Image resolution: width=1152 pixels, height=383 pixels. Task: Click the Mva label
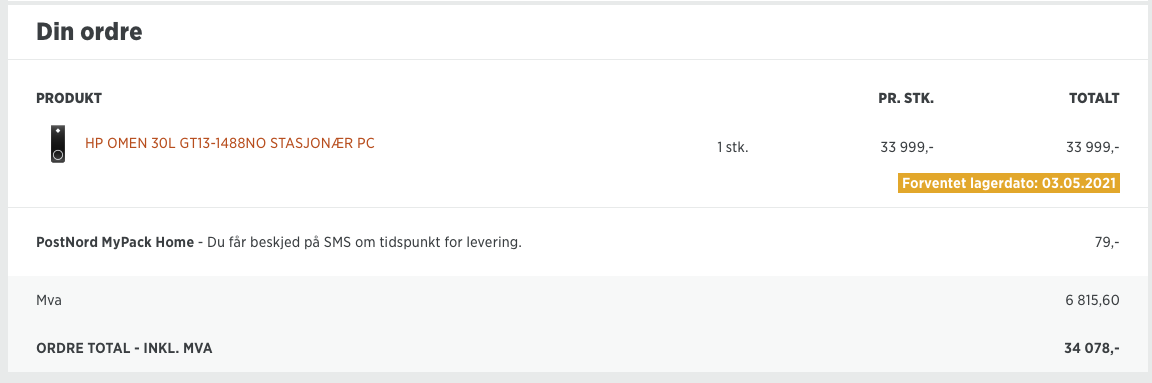48,300
